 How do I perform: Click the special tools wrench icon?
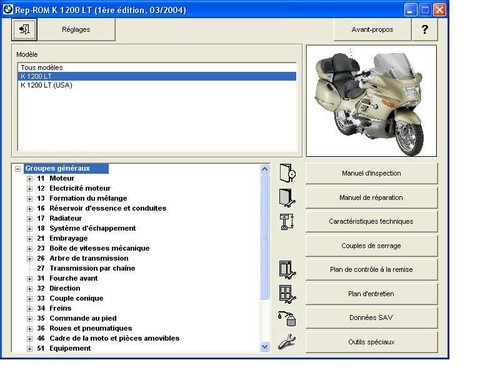click(x=287, y=342)
